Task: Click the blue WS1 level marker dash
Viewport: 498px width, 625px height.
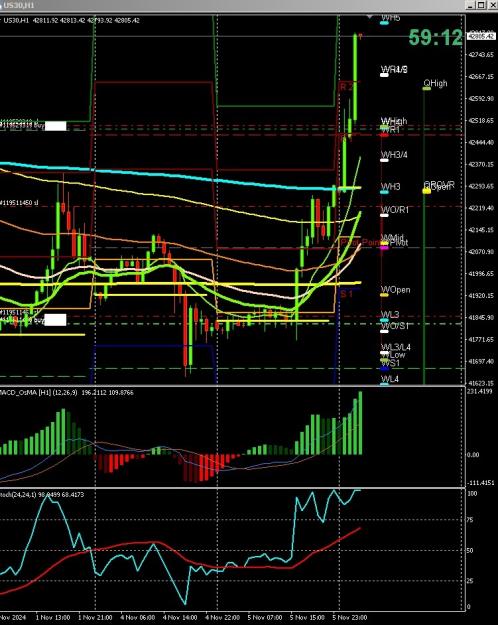Action: point(384,368)
